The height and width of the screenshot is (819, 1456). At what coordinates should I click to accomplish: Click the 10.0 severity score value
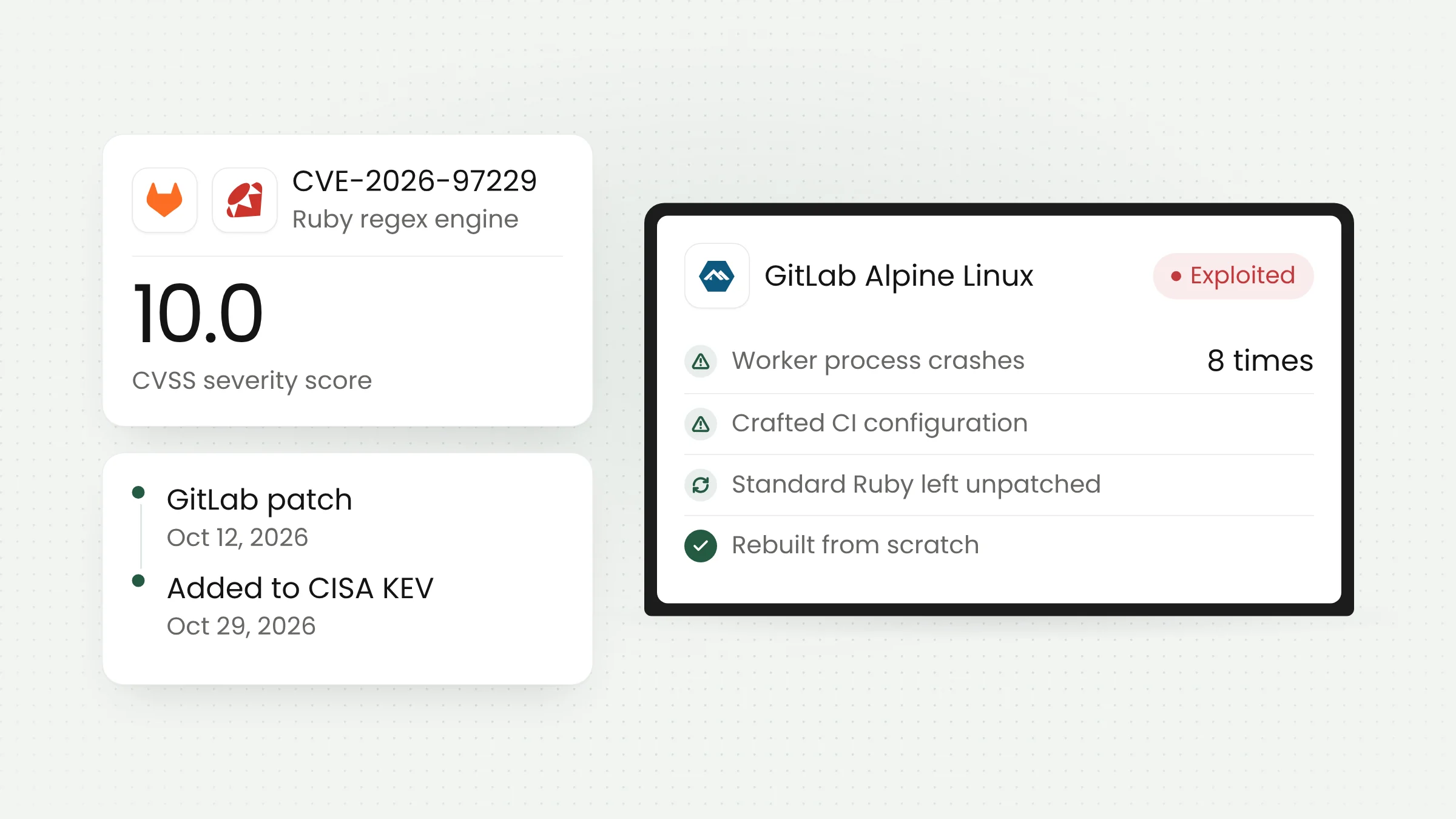tap(198, 314)
